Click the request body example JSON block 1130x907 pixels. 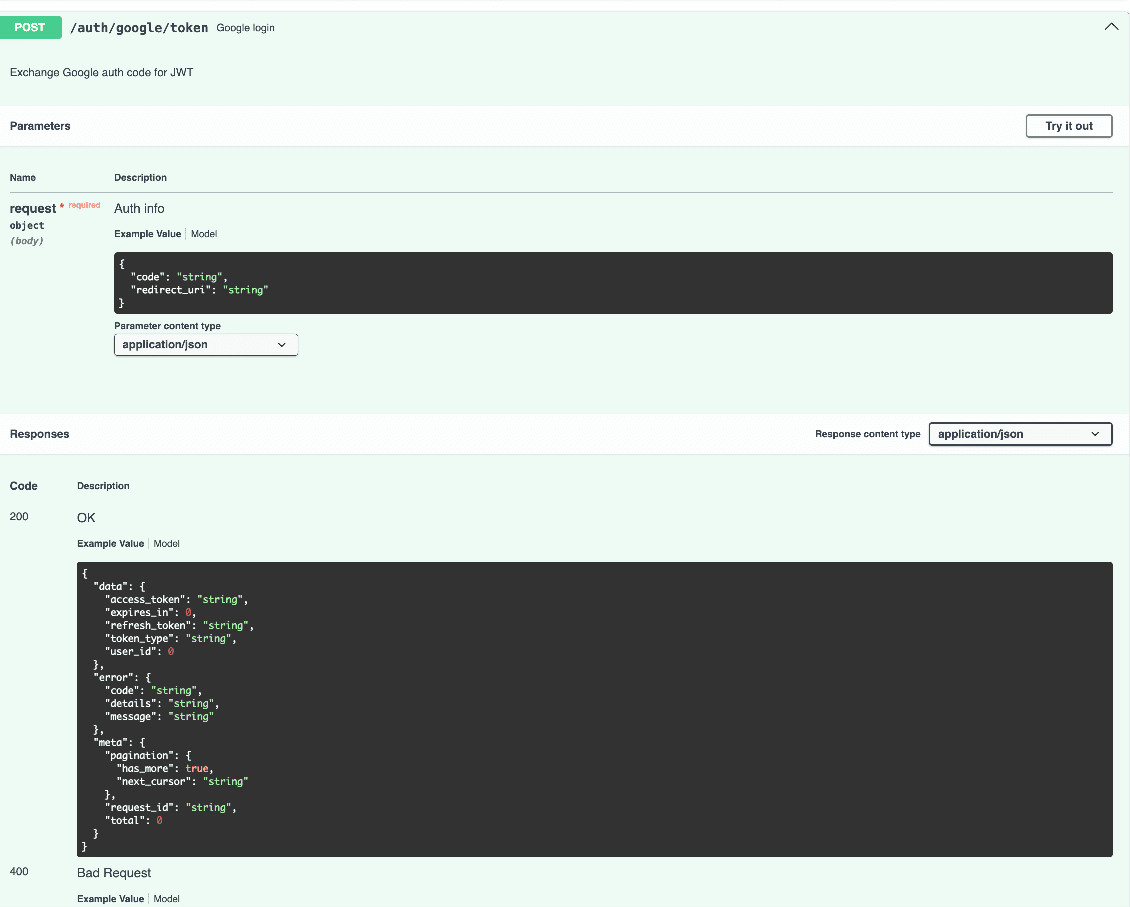(x=613, y=283)
